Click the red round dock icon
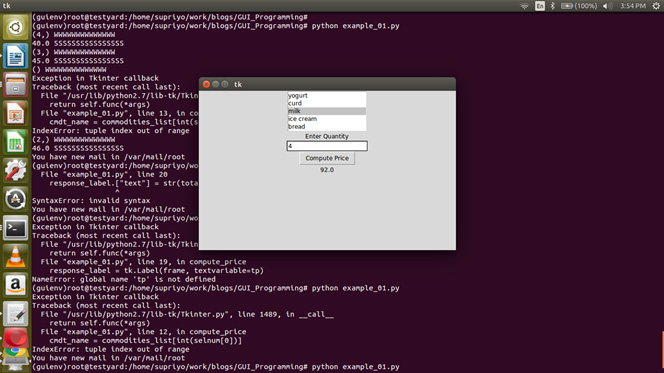Image resolution: width=664 pixels, height=373 pixels. [15, 337]
